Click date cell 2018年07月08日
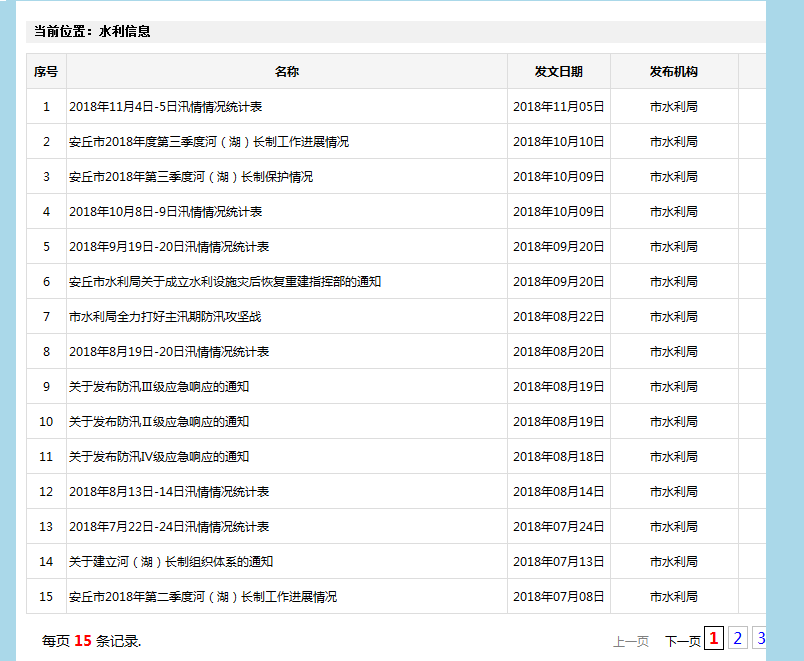This screenshot has width=804, height=661. point(558,597)
